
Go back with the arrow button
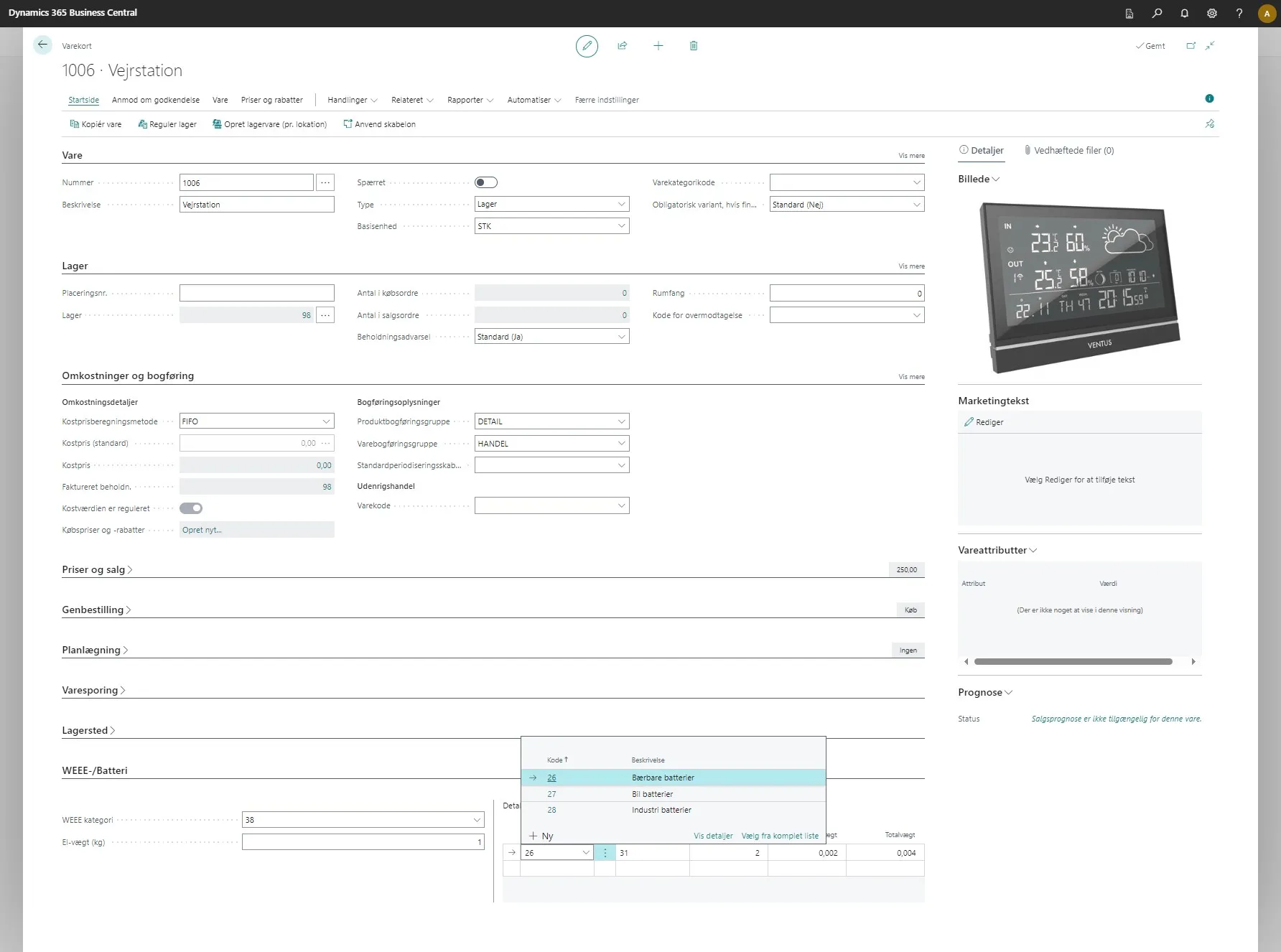tap(43, 45)
